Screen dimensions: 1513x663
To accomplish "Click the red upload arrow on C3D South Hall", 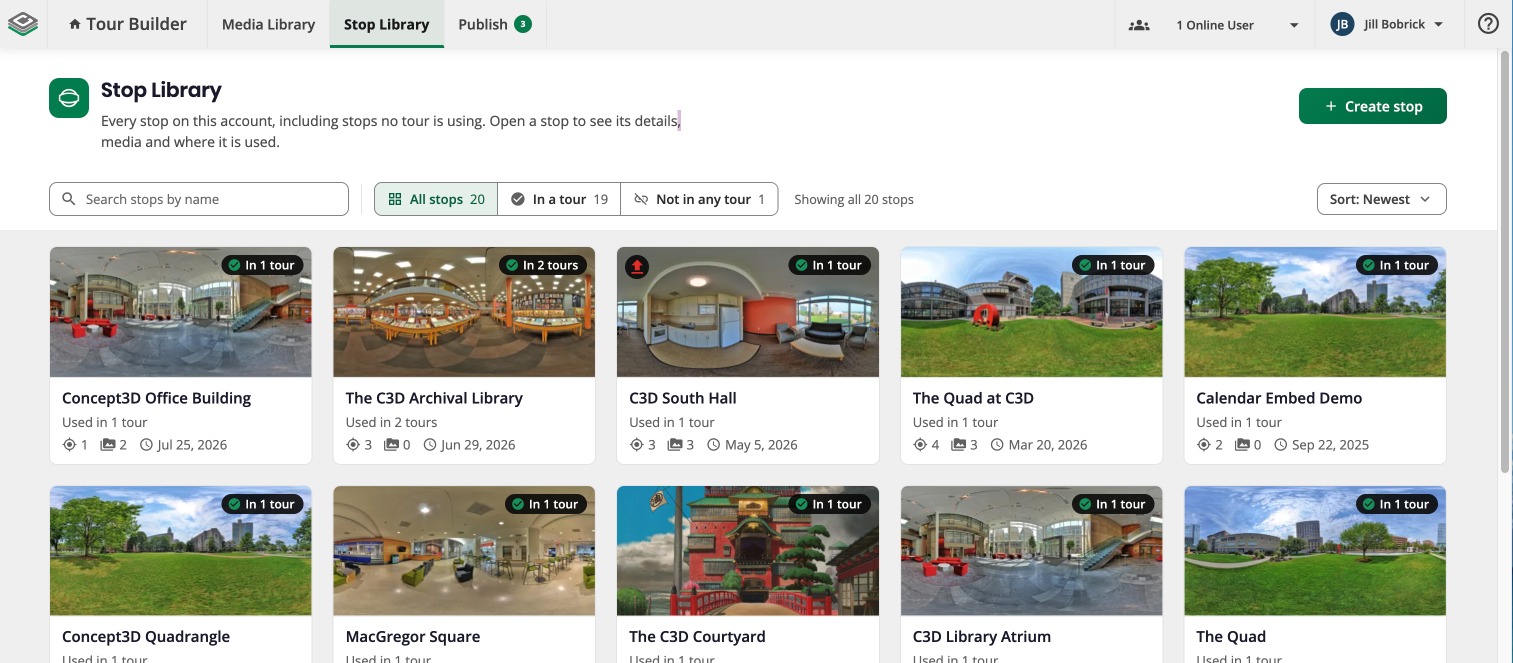I will click(x=637, y=266).
